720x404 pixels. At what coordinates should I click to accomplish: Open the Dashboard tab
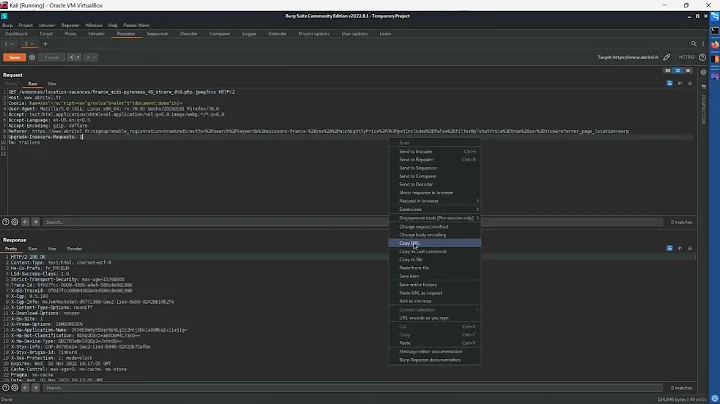(x=16, y=34)
